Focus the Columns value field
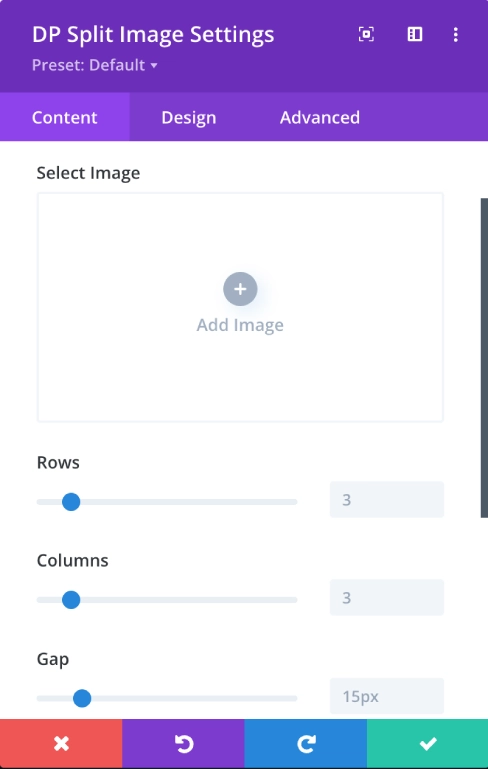This screenshot has height=769, width=488. pos(387,597)
